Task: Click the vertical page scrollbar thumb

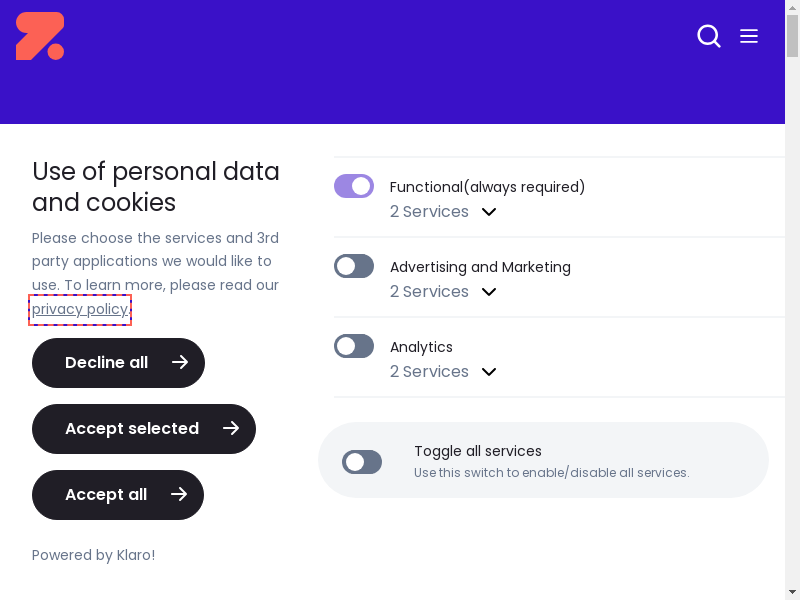Action: [x=792, y=35]
